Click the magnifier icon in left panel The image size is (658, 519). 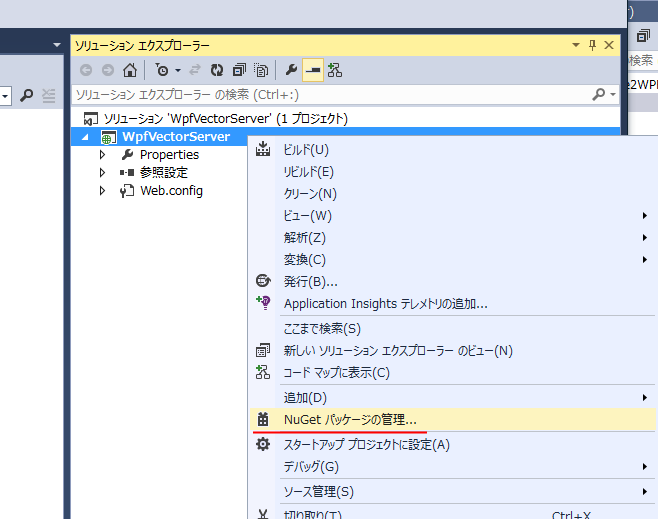[x=26, y=96]
